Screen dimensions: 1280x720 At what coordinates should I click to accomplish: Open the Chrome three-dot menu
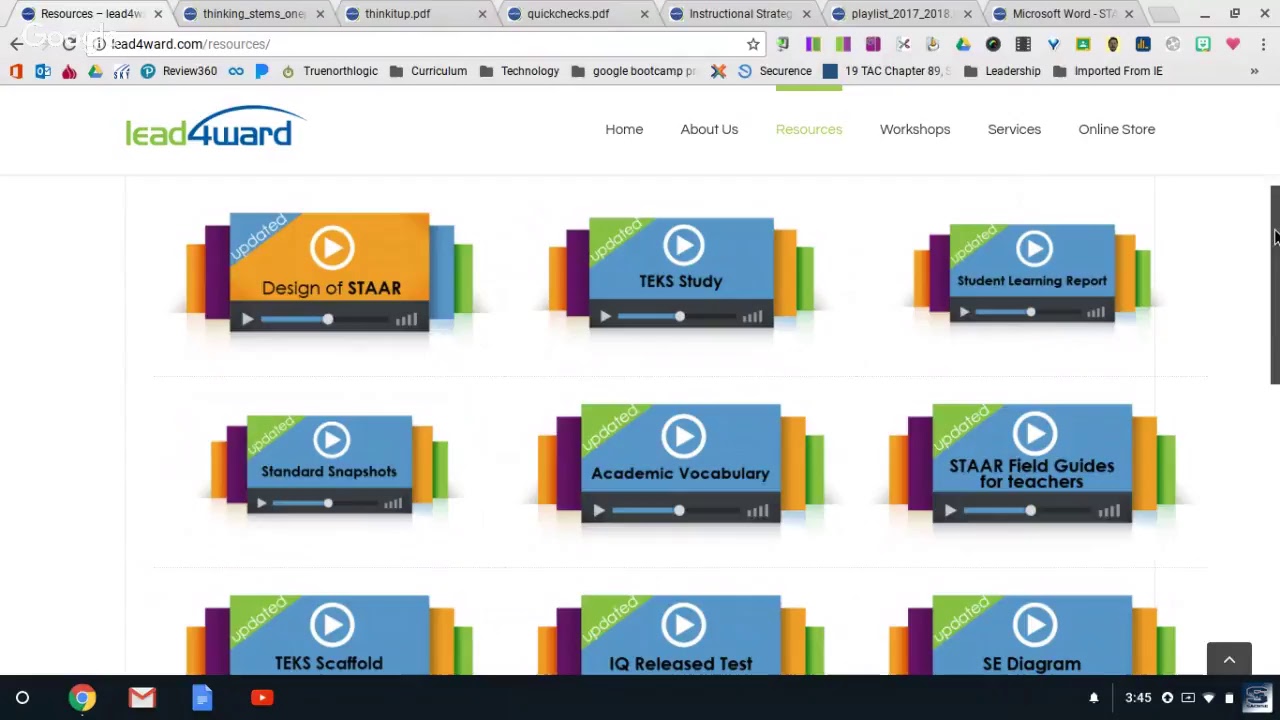tap(1263, 44)
